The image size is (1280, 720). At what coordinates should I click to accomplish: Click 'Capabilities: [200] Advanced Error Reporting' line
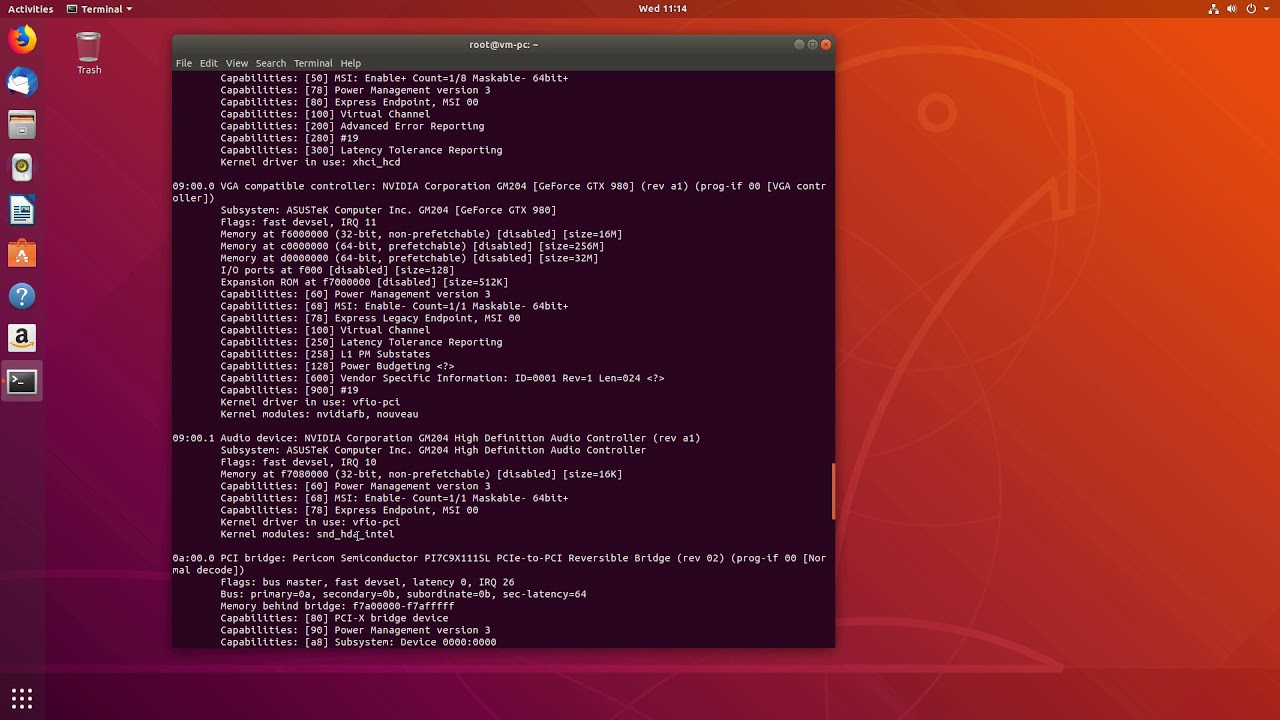[352, 126]
